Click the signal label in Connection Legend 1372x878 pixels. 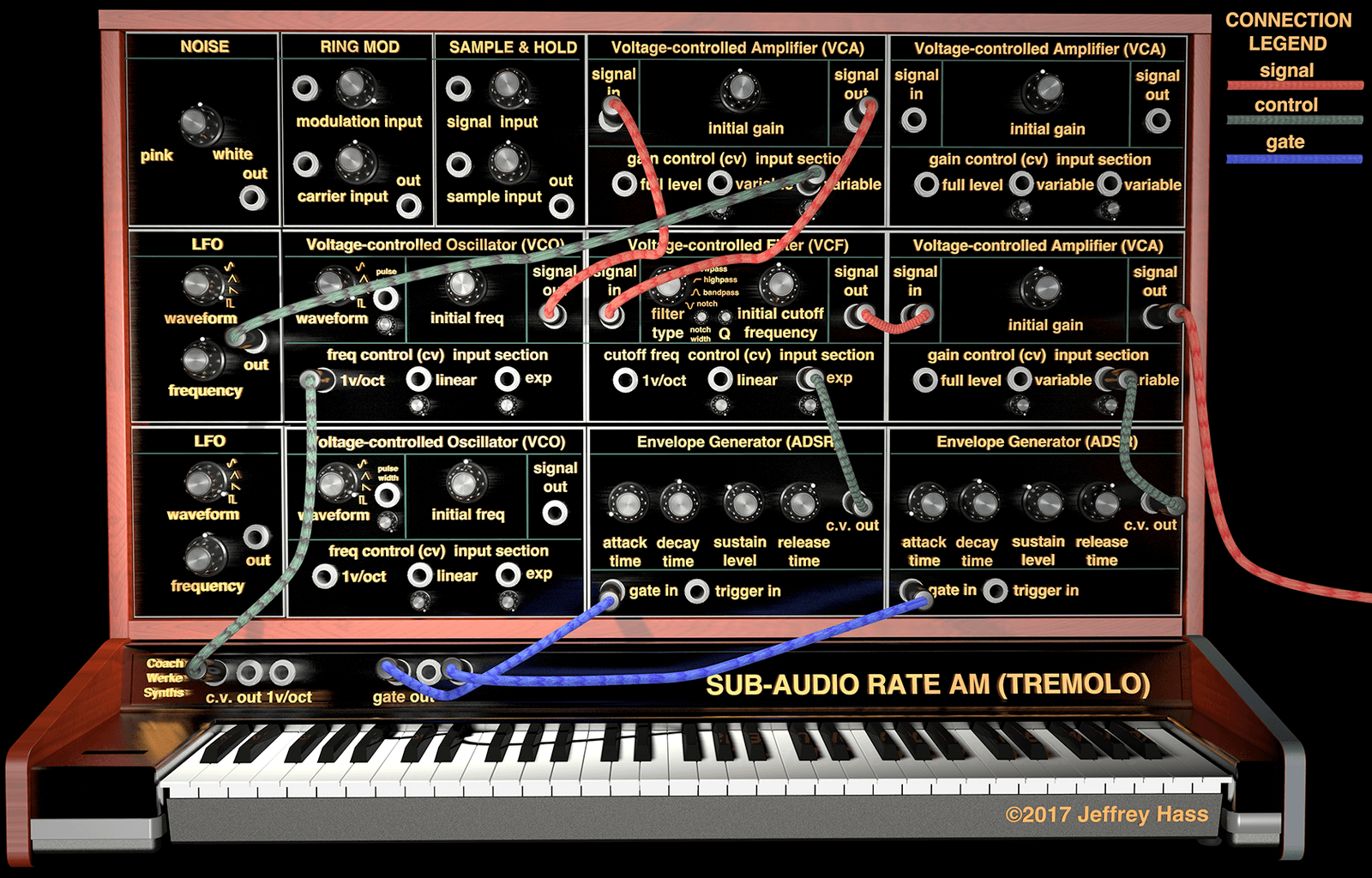[x=1286, y=70]
